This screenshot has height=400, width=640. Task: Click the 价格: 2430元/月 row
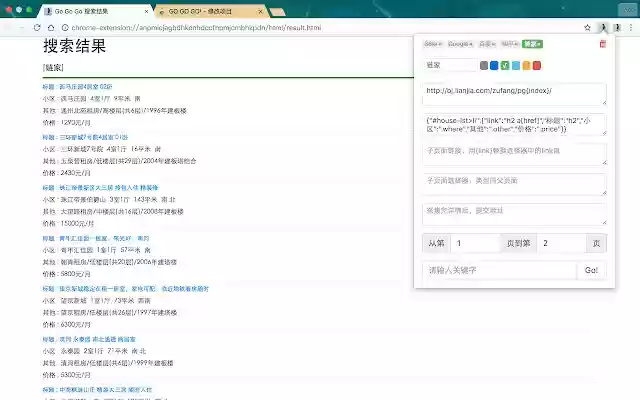67,173
